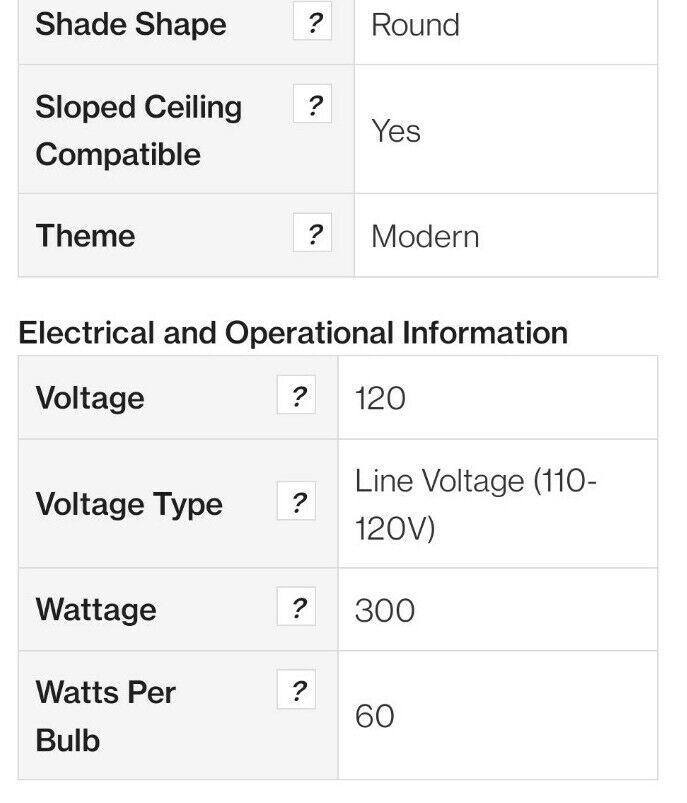Show help for the Theme attribute

point(313,233)
